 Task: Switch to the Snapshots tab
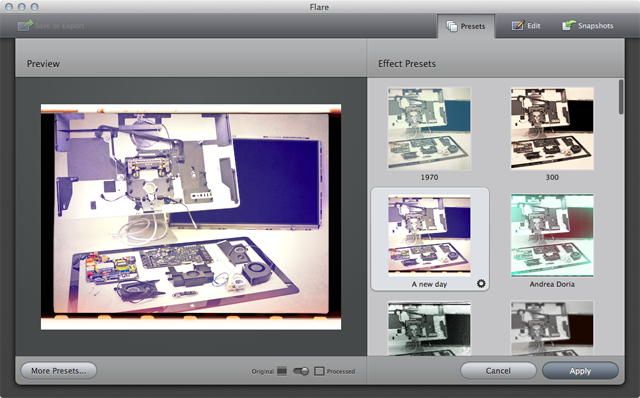click(x=588, y=26)
